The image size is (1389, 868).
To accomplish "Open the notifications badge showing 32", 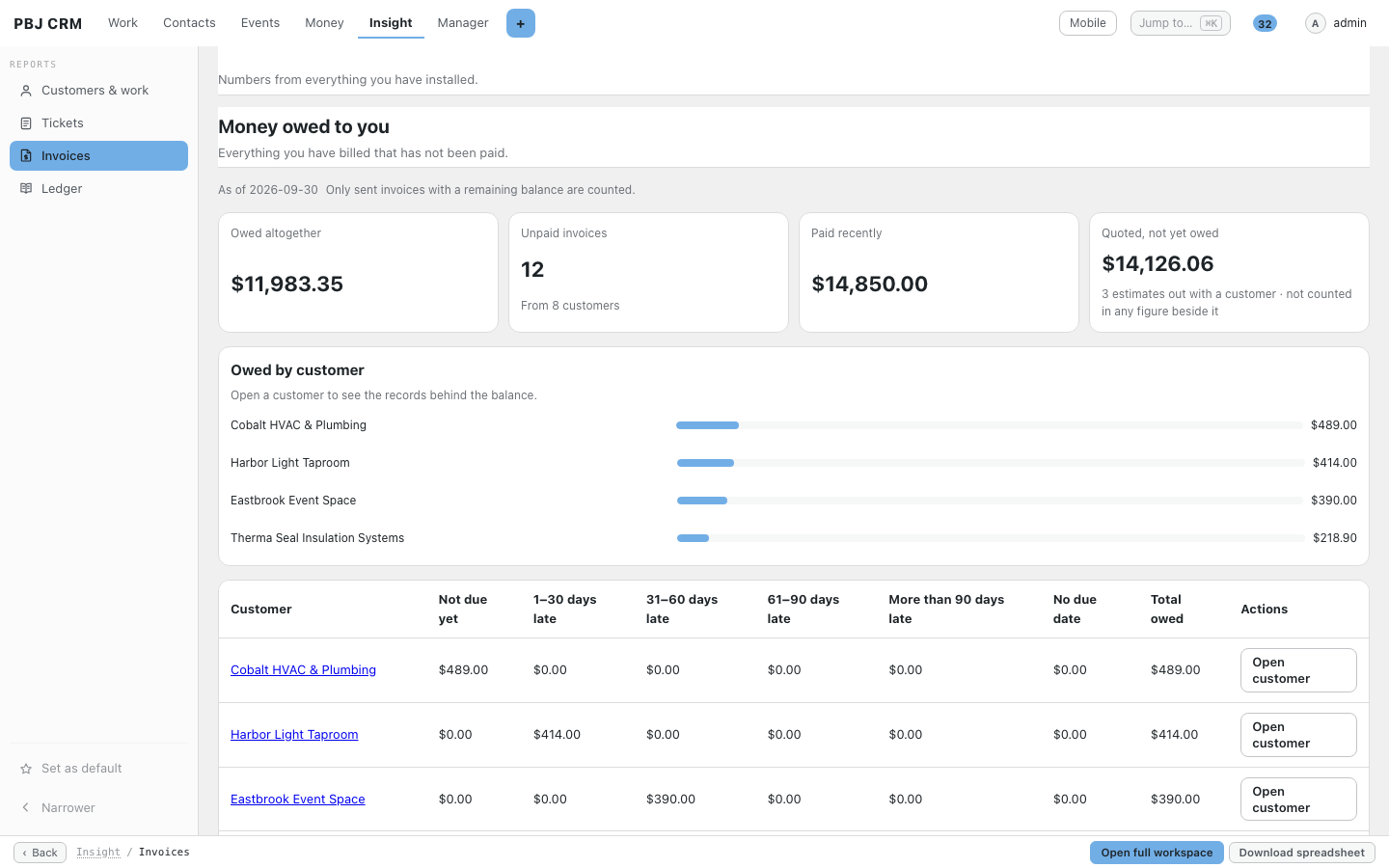I will click(1265, 23).
